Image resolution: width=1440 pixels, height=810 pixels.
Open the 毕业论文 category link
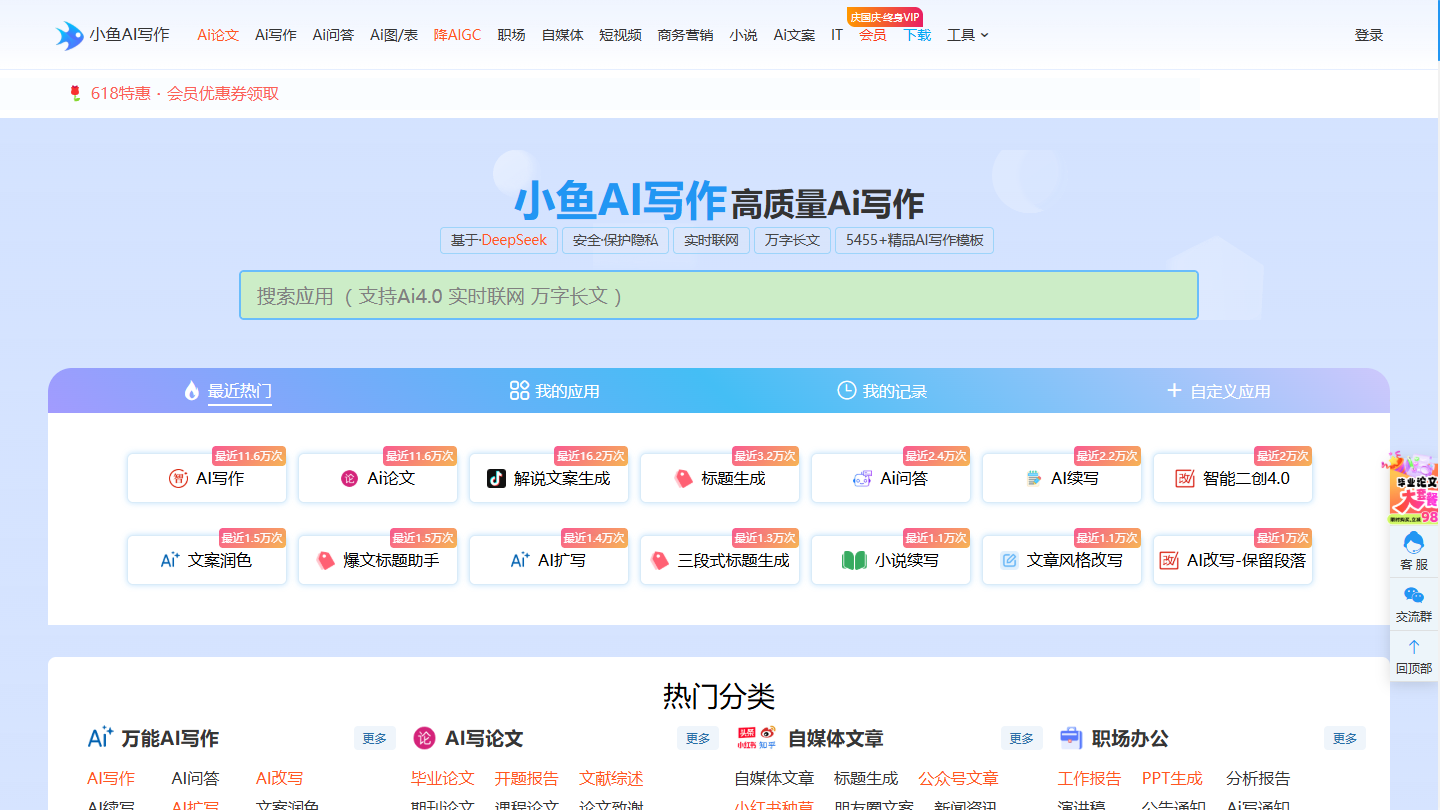pyautogui.click(x=442, y=778)
